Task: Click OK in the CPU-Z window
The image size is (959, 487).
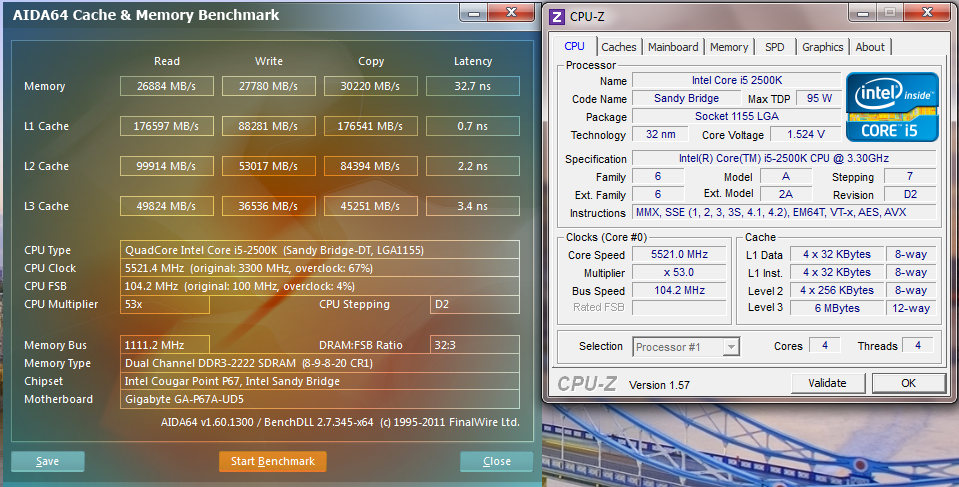Action: point(908,383)
